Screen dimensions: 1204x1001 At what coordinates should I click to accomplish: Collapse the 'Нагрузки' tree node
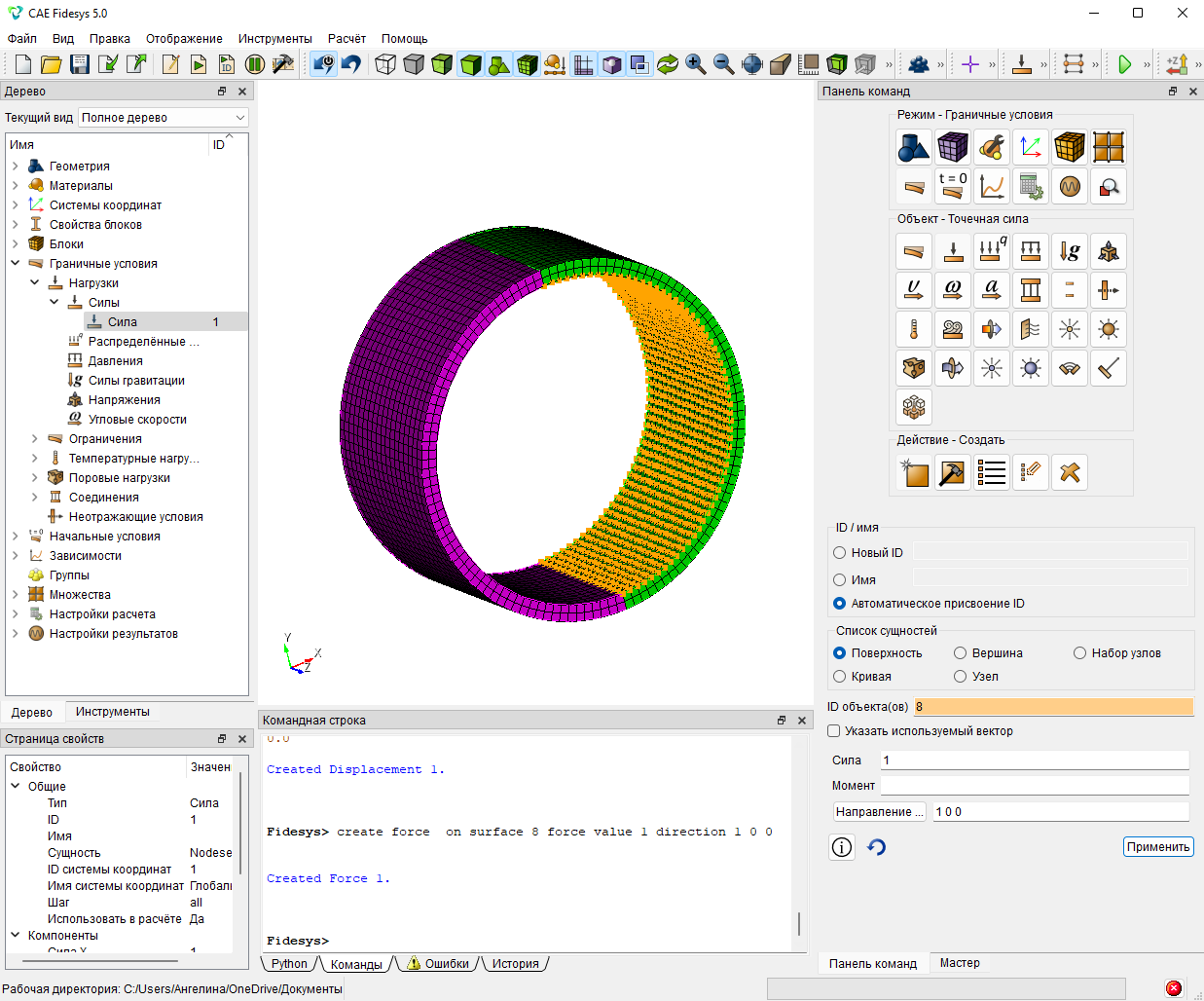click(35, 283)
